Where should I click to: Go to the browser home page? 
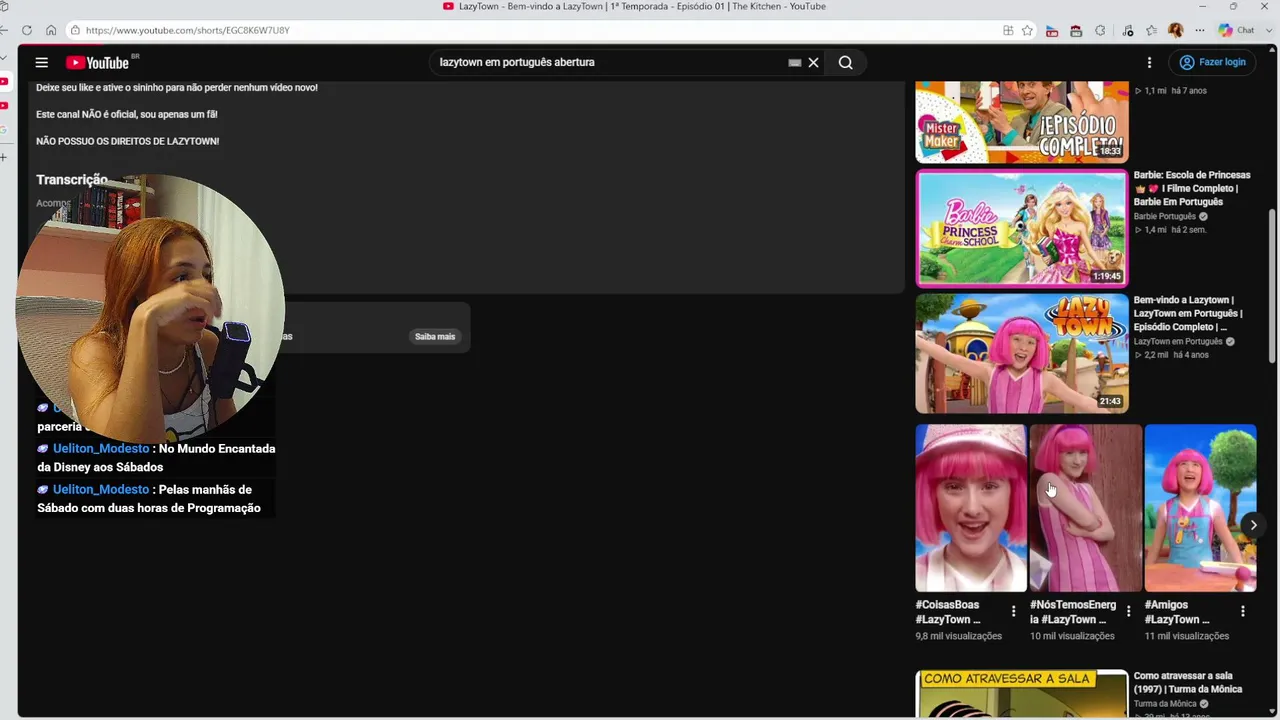click(x=51, y=30)
